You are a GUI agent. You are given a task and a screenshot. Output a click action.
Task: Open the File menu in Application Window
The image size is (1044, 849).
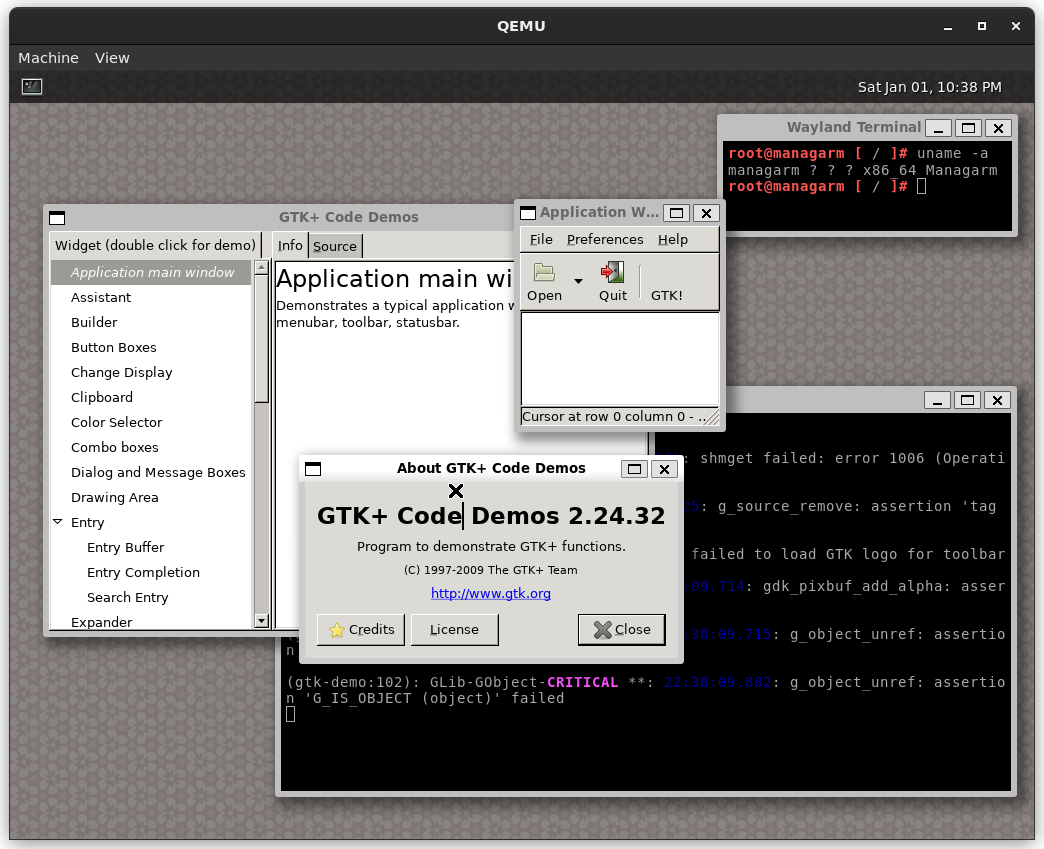pyautogui.click(x=541, y=240)
